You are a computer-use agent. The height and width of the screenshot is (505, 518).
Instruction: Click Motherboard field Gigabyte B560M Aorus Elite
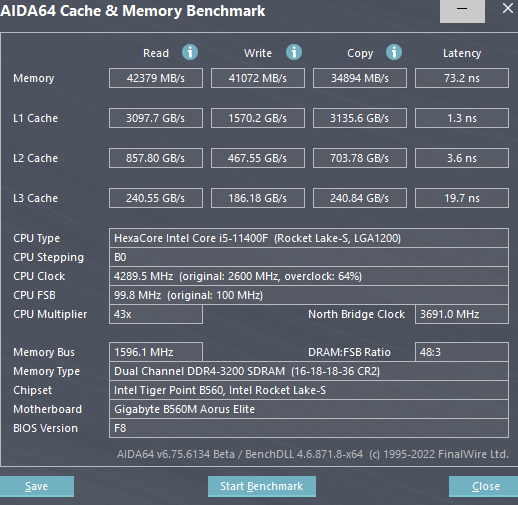pos(309,409)
